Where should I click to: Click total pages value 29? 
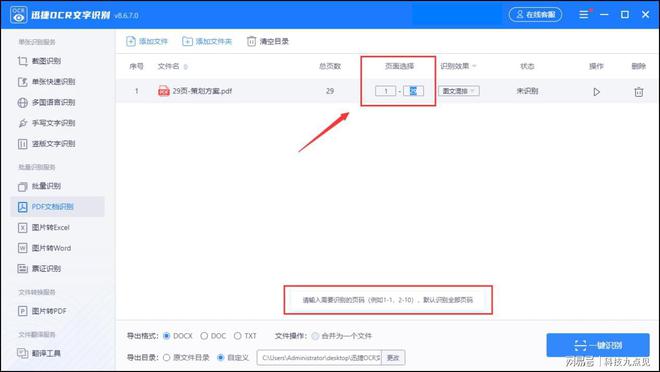click(330, 91)
